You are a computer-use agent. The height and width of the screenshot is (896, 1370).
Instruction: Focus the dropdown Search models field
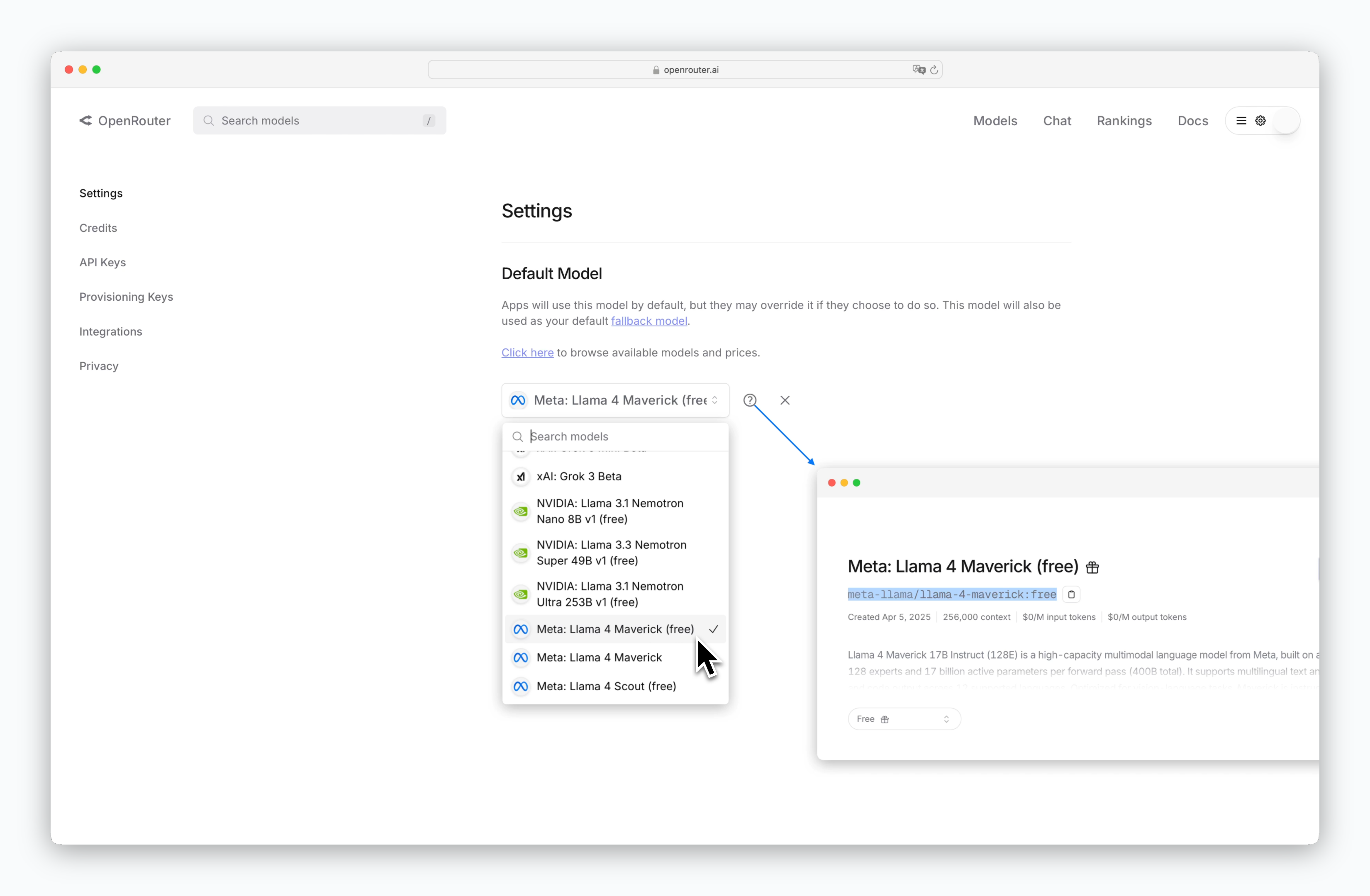[615, 437]
